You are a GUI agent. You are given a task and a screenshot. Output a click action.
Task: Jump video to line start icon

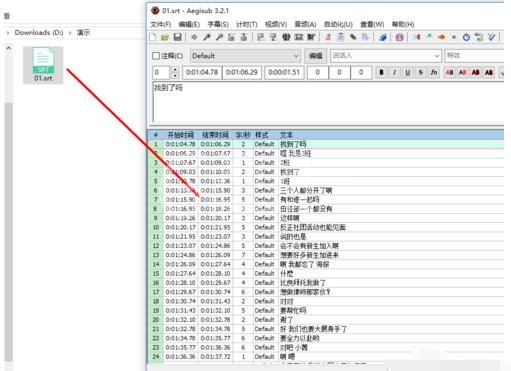click(x=231, y=37)
